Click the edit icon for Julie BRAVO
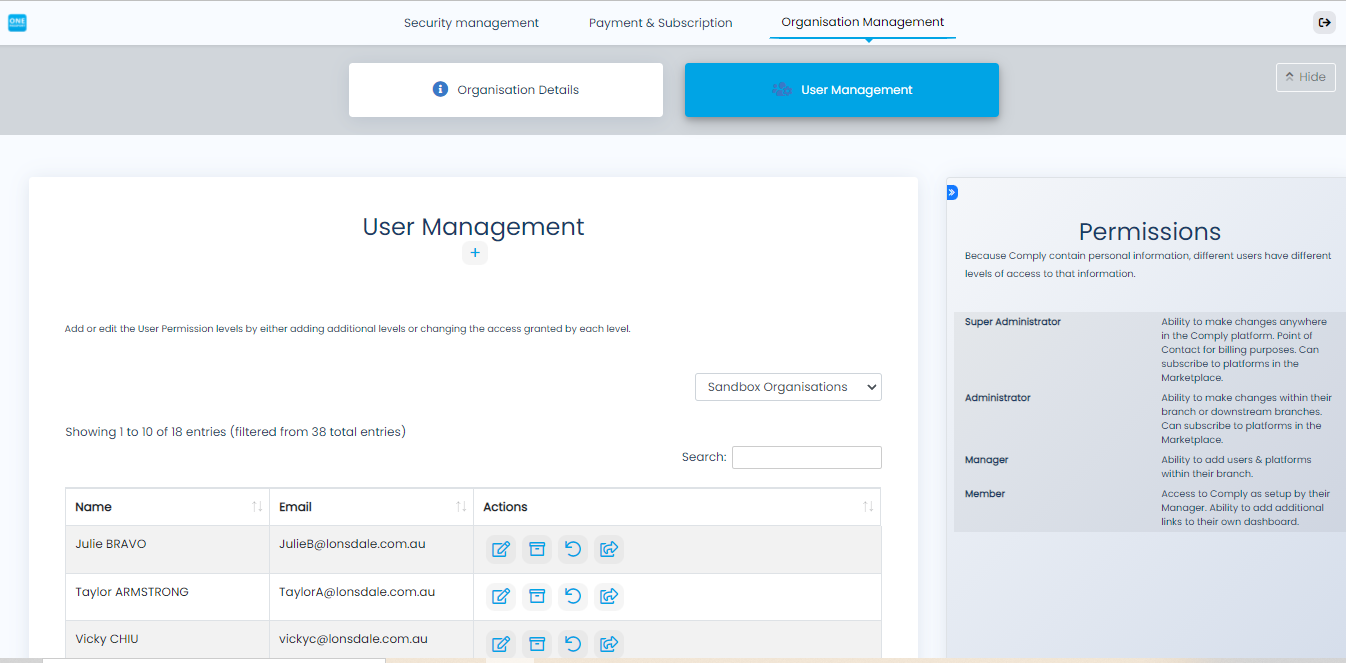1346x663 pixels. tap(501, 549)
